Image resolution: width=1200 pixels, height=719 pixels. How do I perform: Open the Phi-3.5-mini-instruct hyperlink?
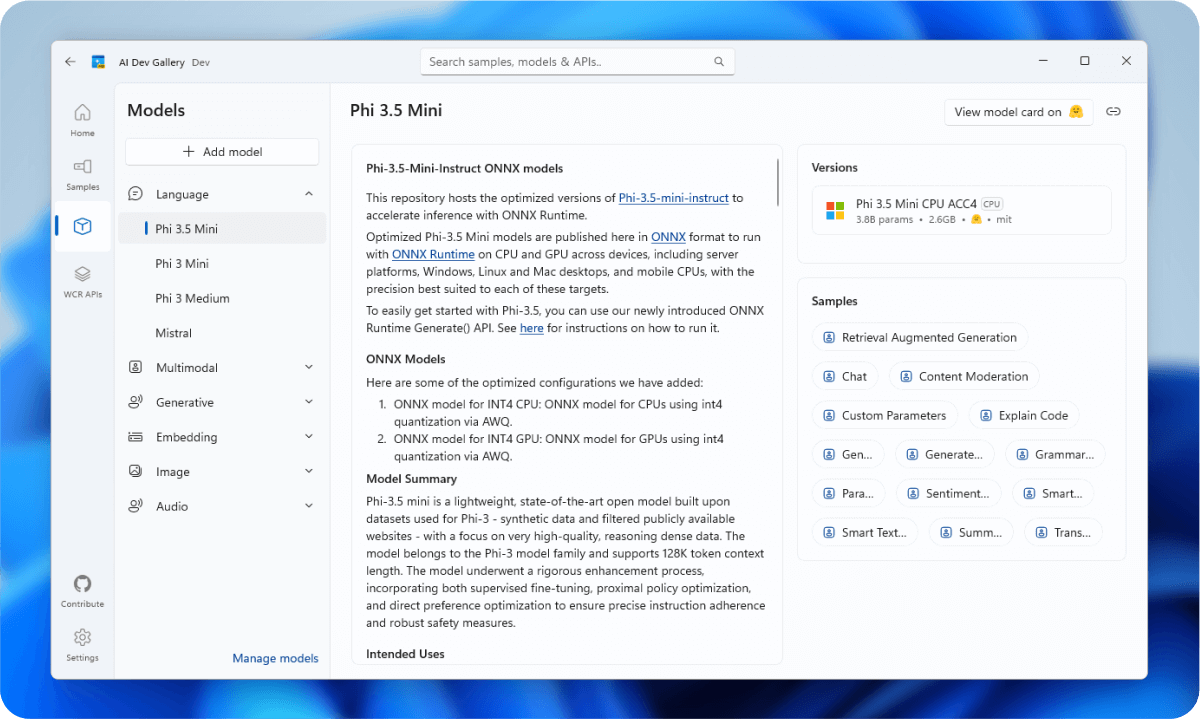click(673, 198)
